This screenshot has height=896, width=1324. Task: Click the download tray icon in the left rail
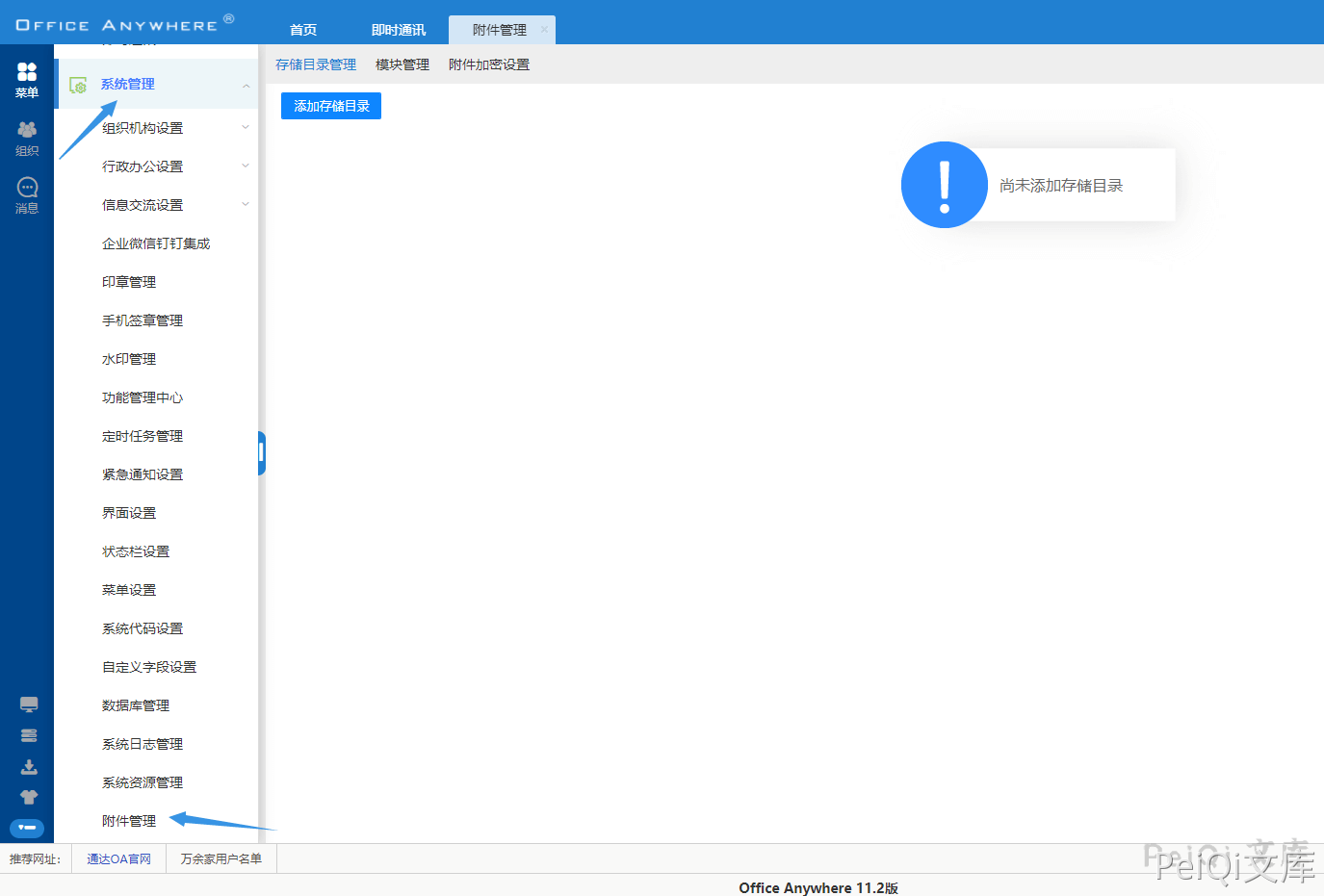tap(29, 767)
